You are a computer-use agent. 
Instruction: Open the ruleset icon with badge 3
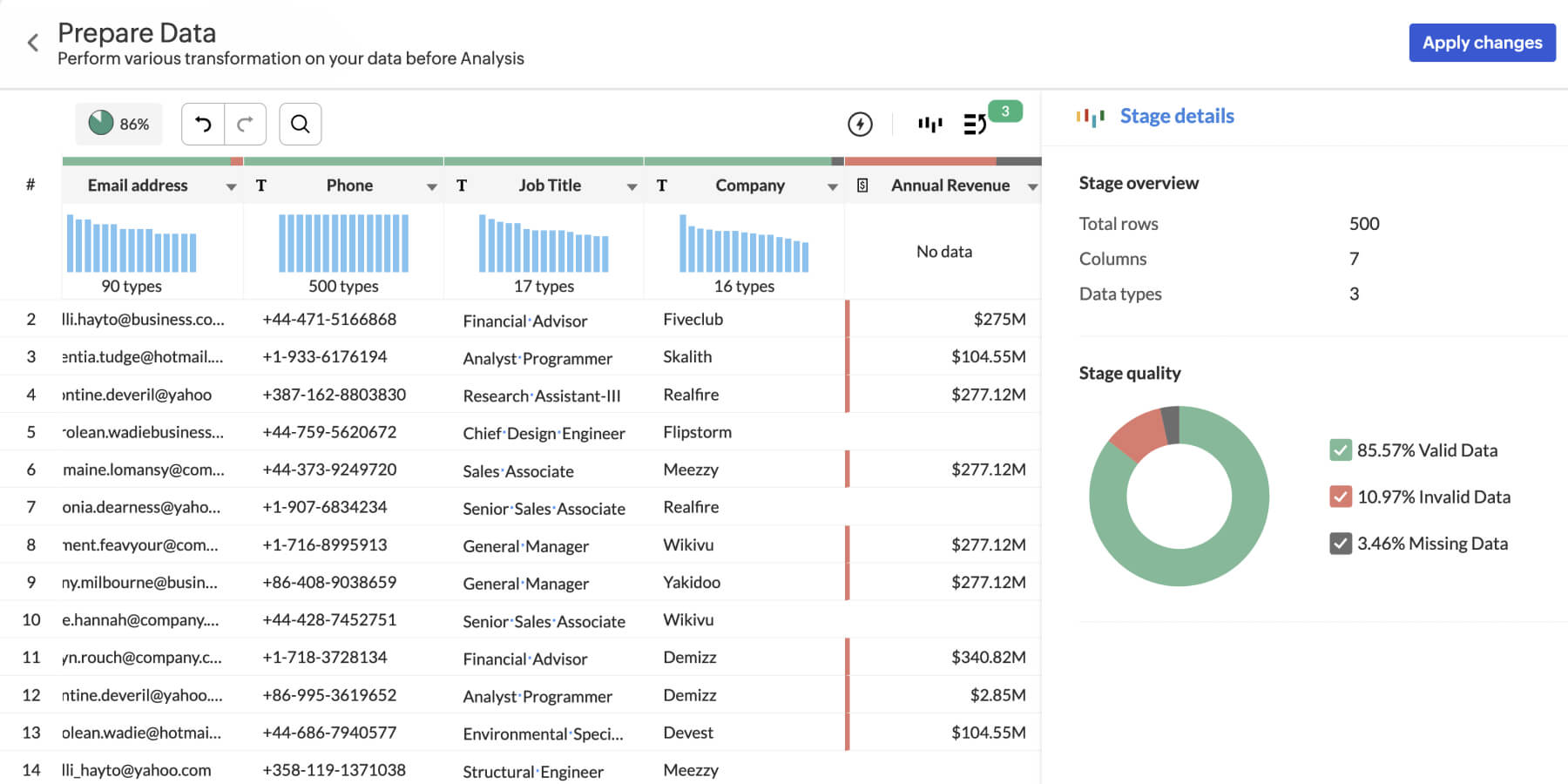coord(975,124)
